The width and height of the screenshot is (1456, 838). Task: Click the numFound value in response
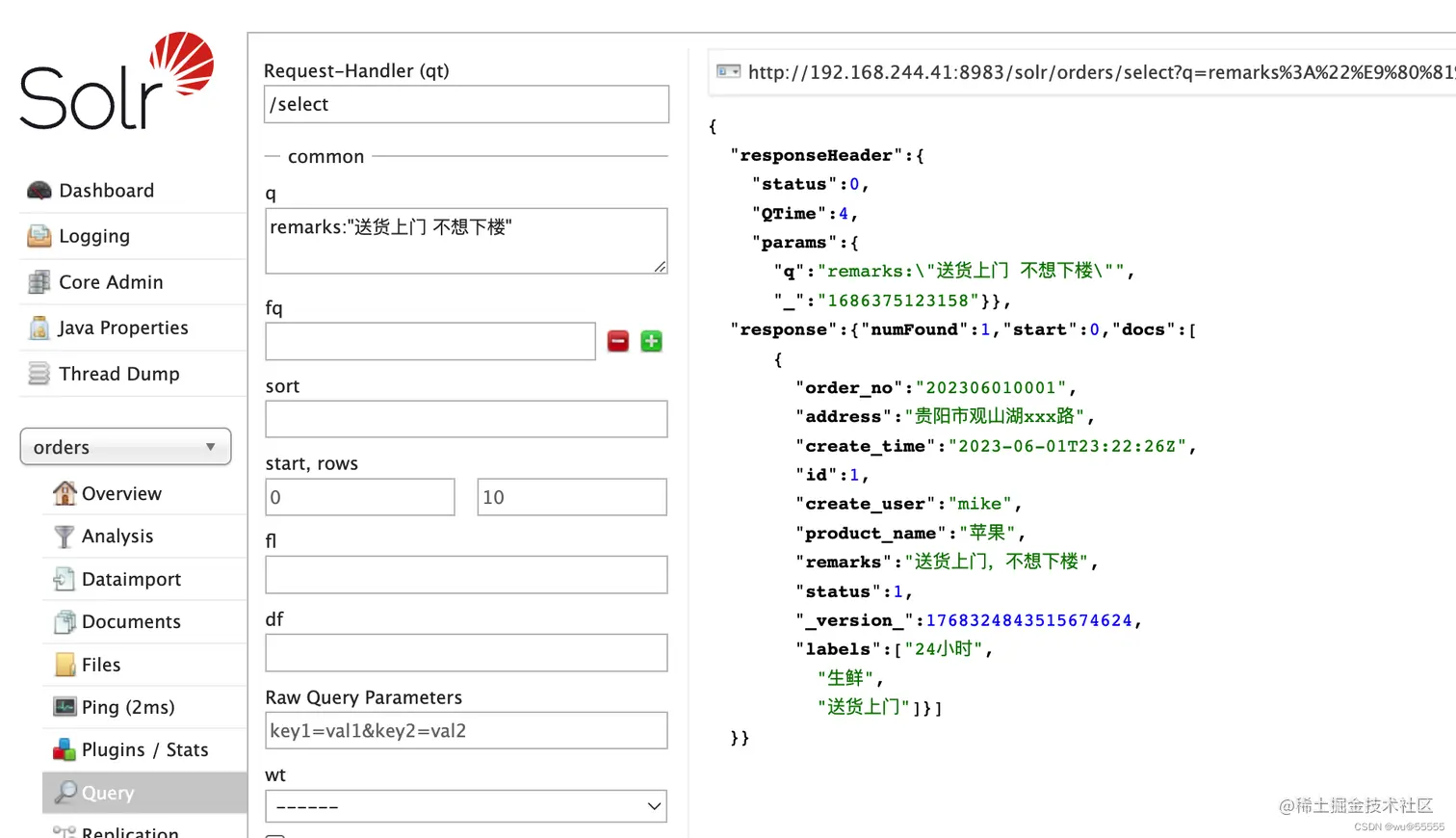(x=985, y=329)
